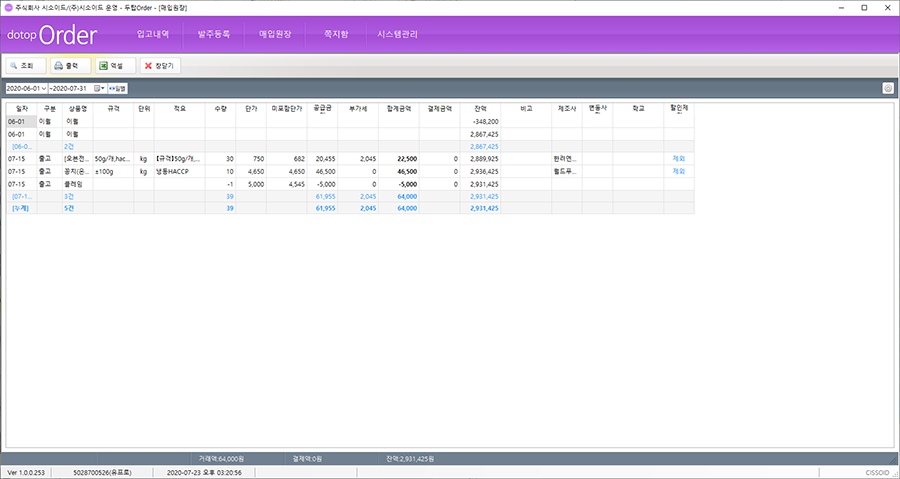Click the first 제외 link in 할인제 column
This screenshot has height=479, width=900.
[x=679, y=159]
